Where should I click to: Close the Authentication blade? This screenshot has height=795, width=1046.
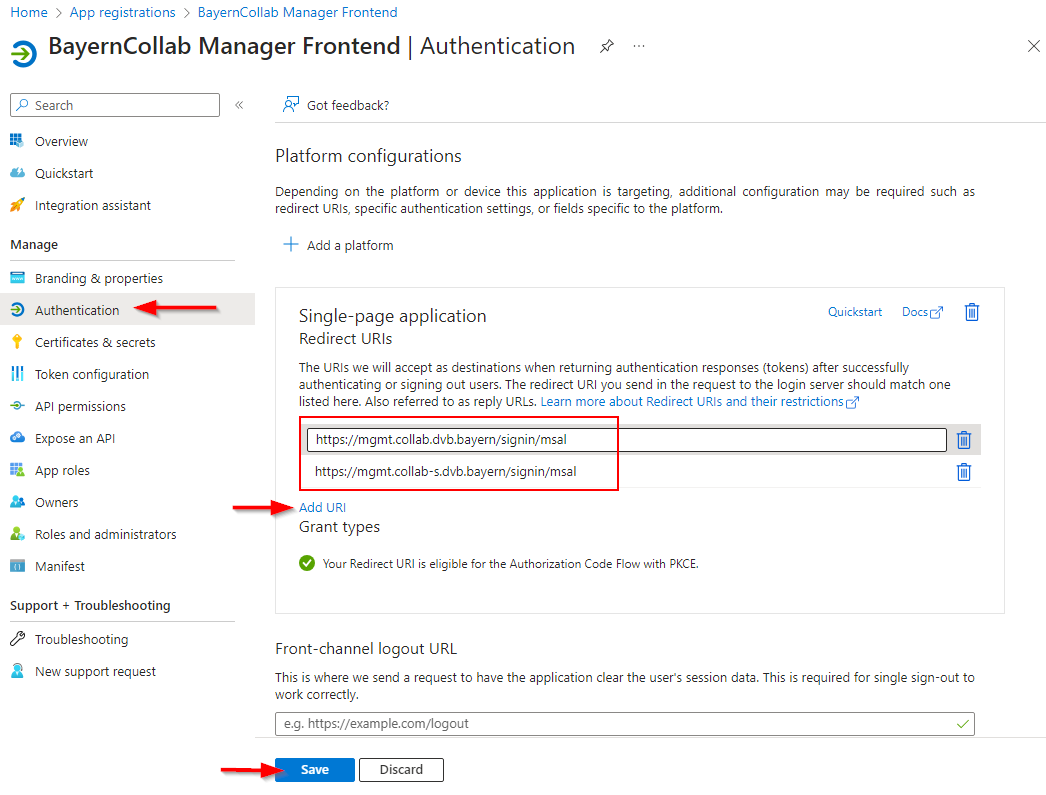tap(1033, 47)
